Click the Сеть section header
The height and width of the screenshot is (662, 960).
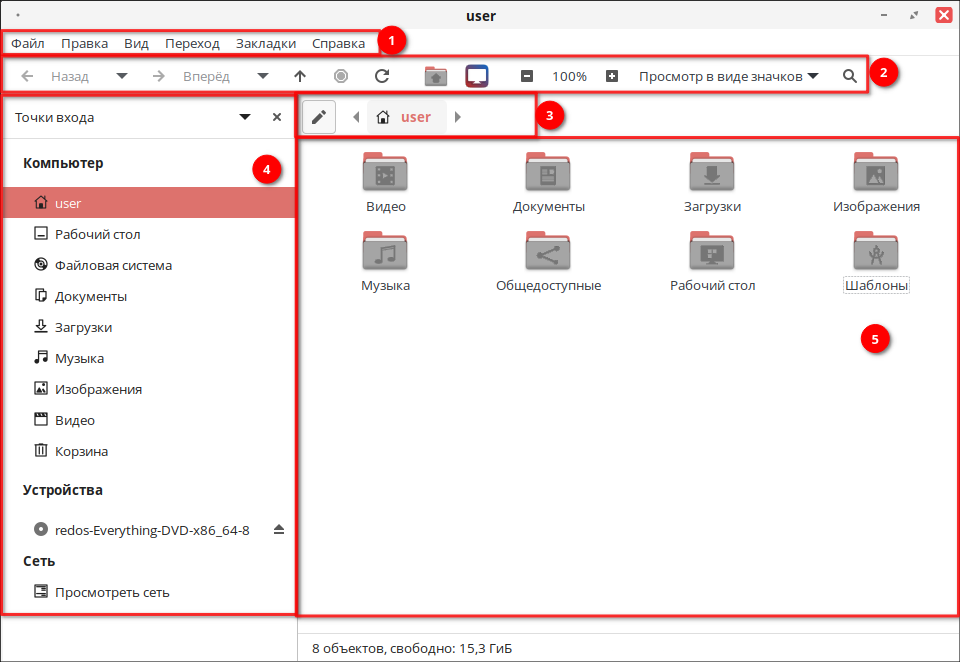(x=39, y=561)
